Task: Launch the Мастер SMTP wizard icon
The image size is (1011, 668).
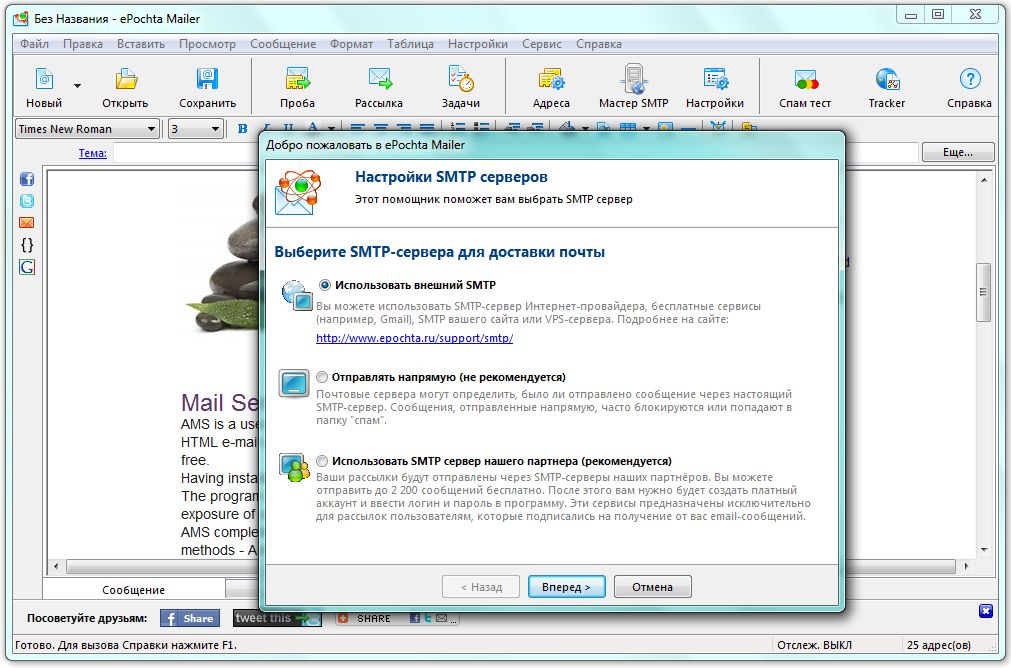Action: (x=634, y=79)
